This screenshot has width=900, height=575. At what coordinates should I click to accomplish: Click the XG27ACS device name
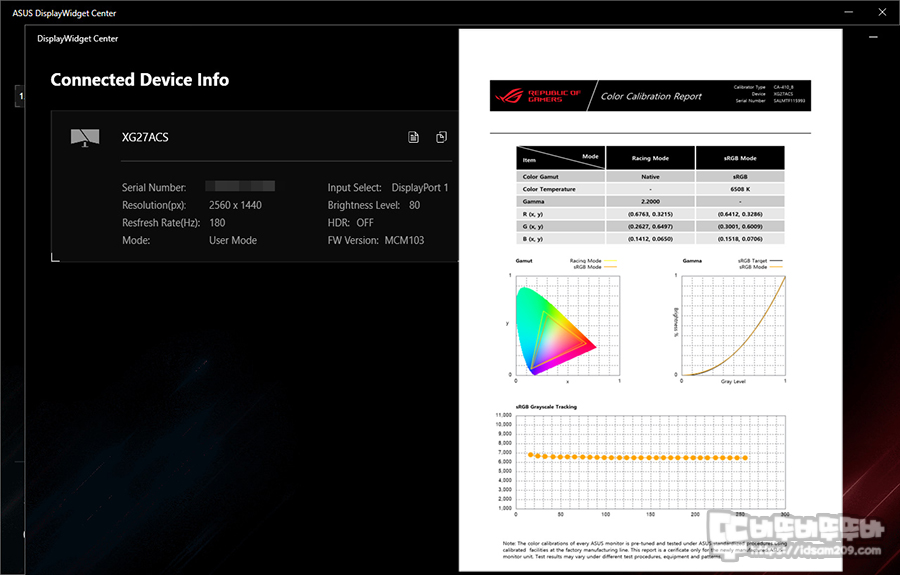[145, 137]
